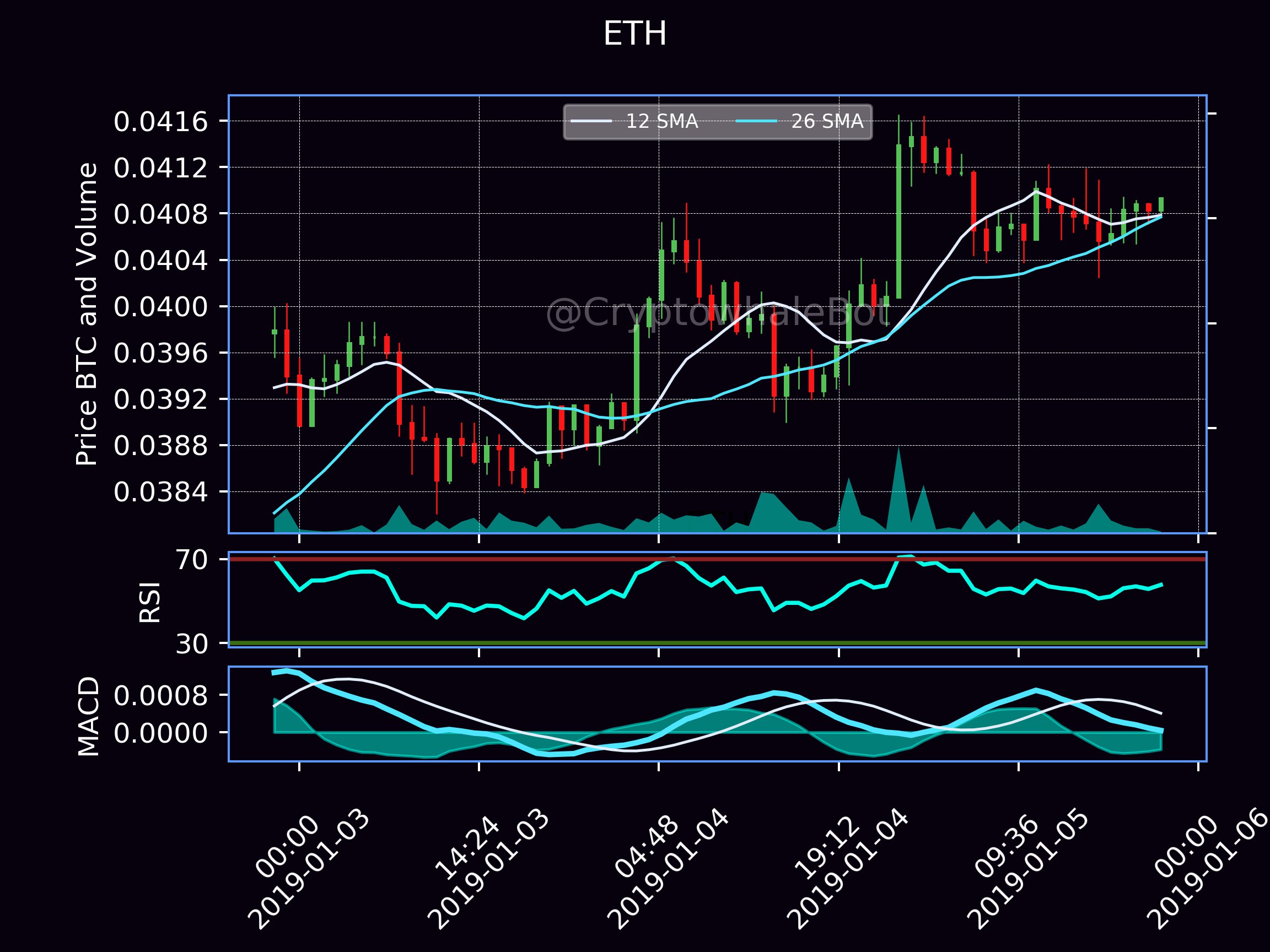Click the 12 SMA legend entry

[x=634, y=122]
